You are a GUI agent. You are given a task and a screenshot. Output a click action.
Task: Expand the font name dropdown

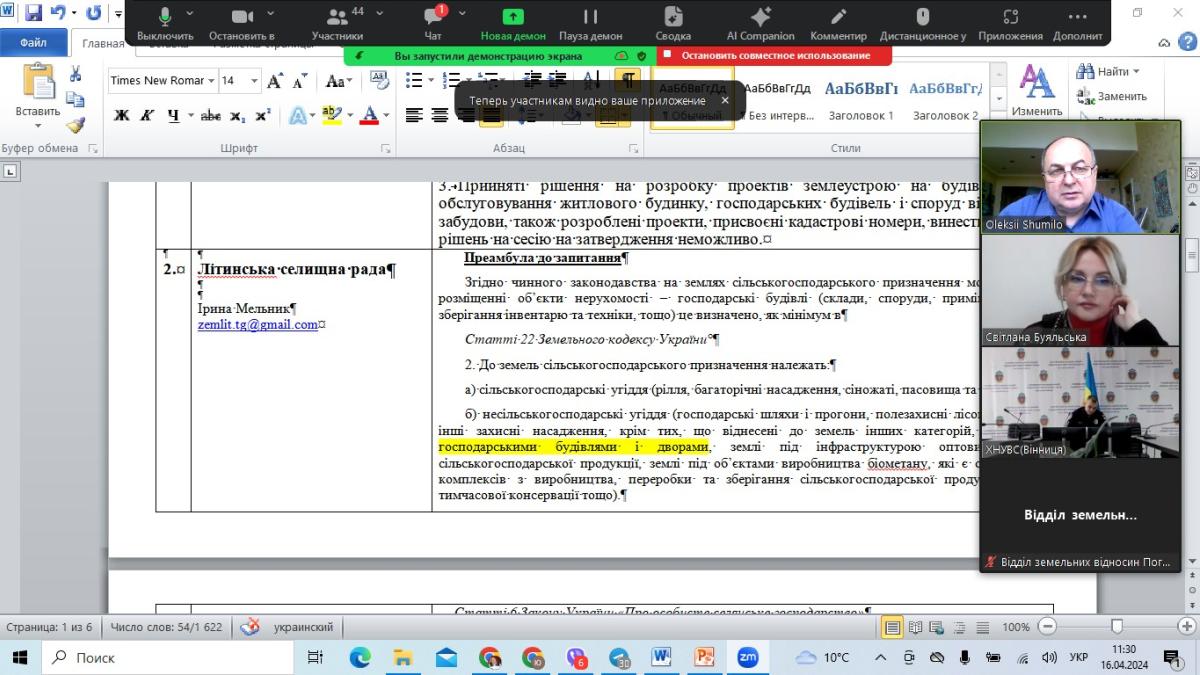[x=211, y=81]
